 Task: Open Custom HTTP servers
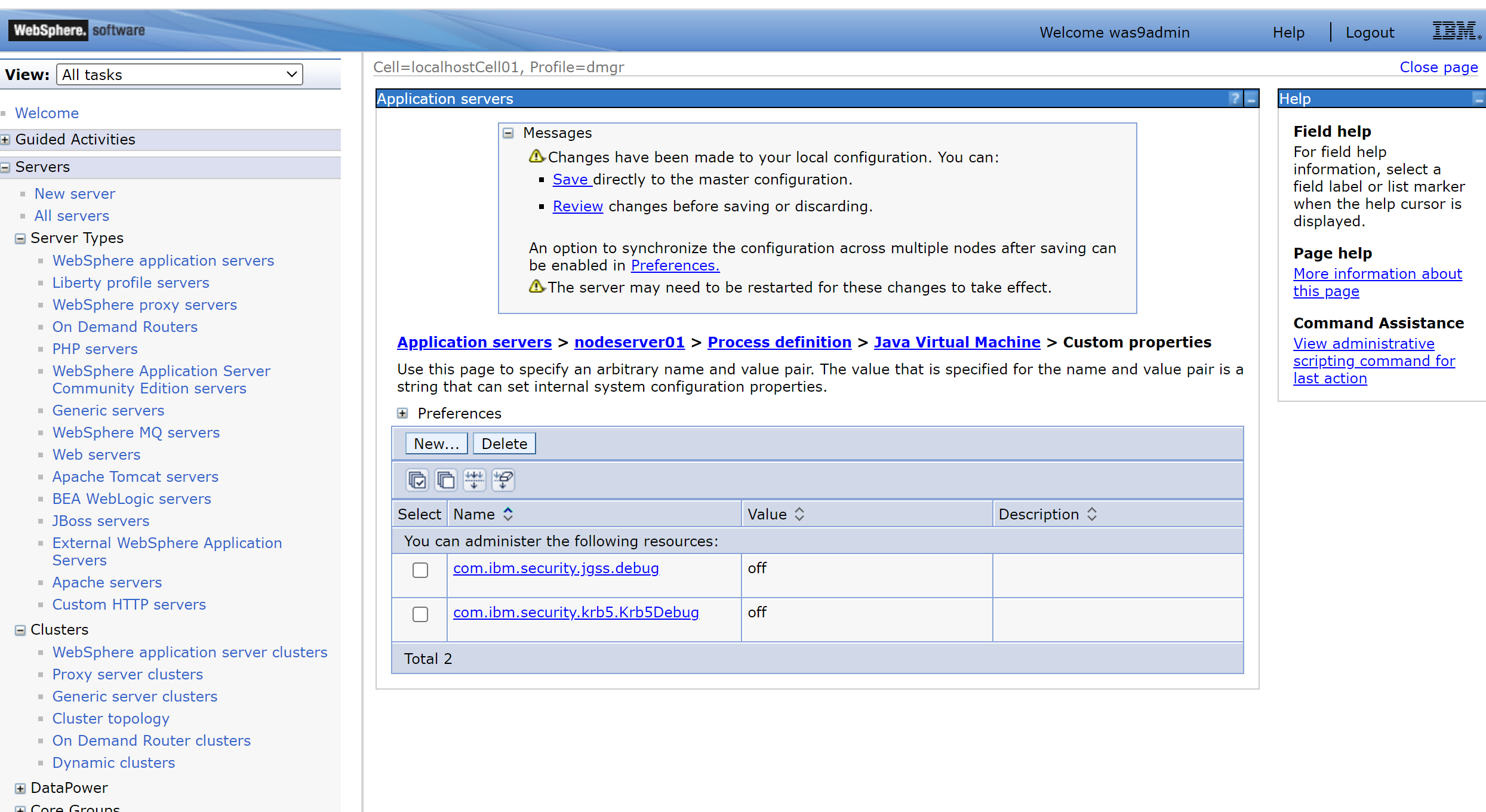(129, 604)
